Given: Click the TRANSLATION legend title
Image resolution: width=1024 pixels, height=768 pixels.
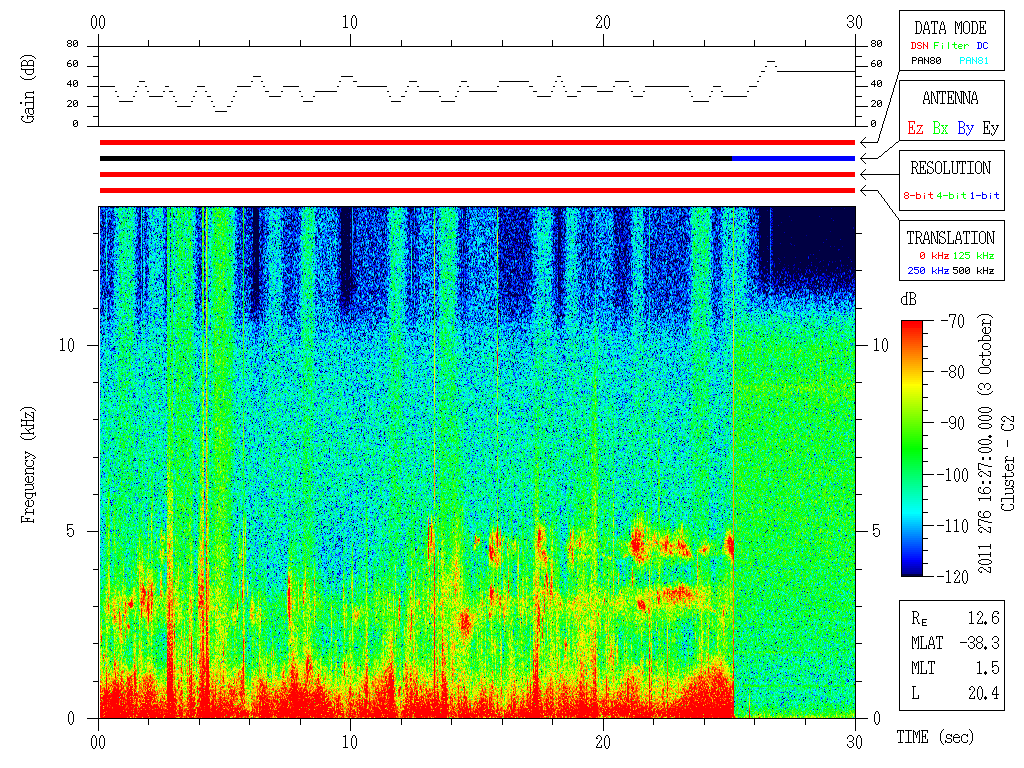Looking at the screenshot, I should pos(950,238).
